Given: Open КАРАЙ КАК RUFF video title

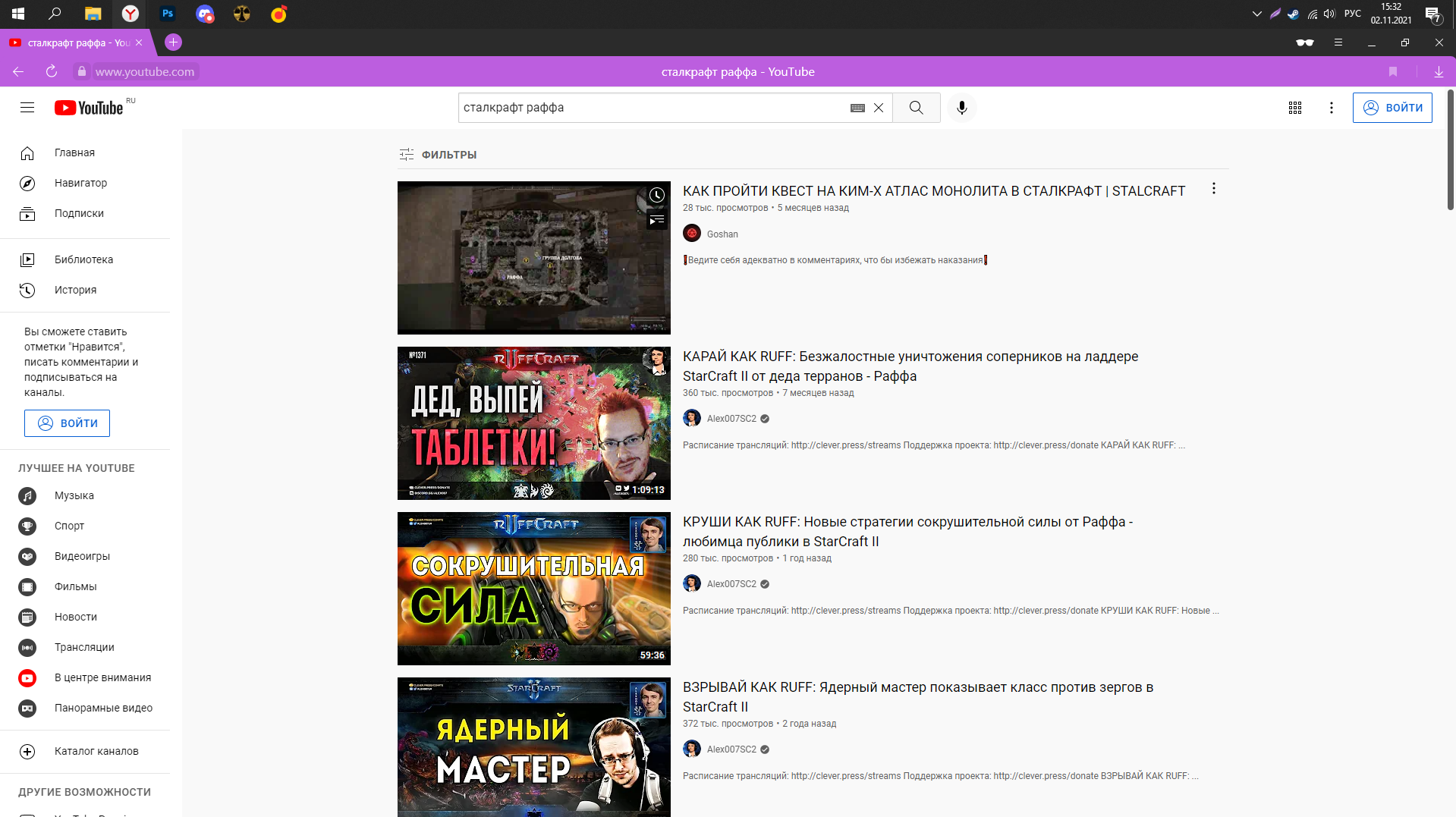Looking at the screenshot, I should coord(910,366).
